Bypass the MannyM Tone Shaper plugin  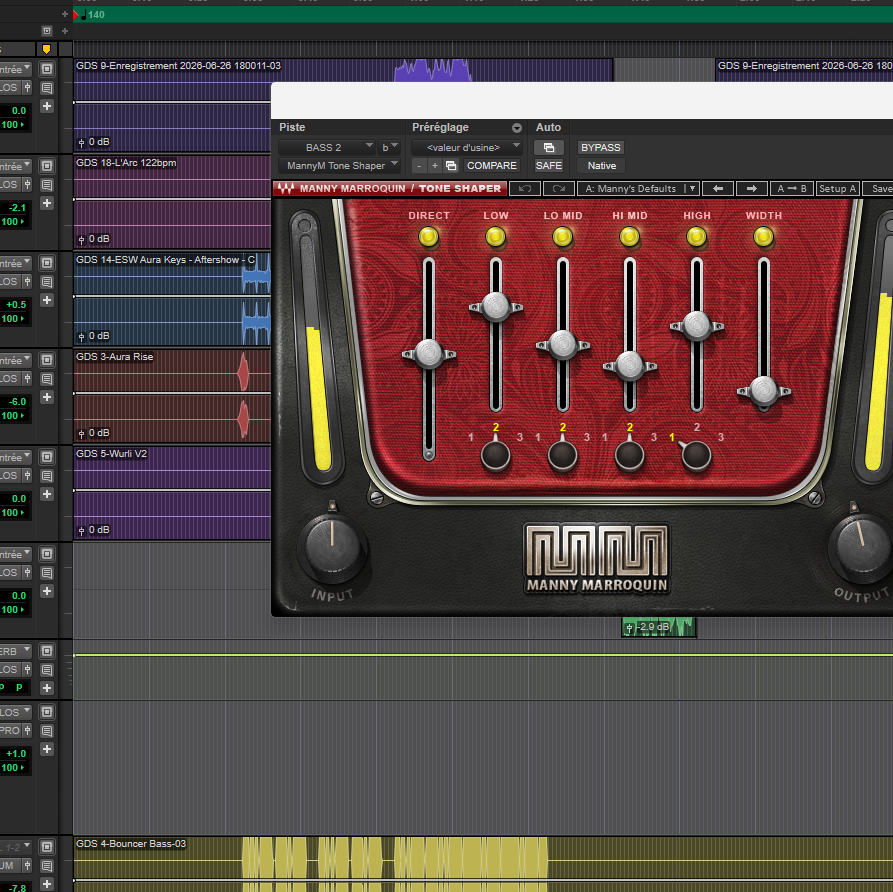(600, 148)
